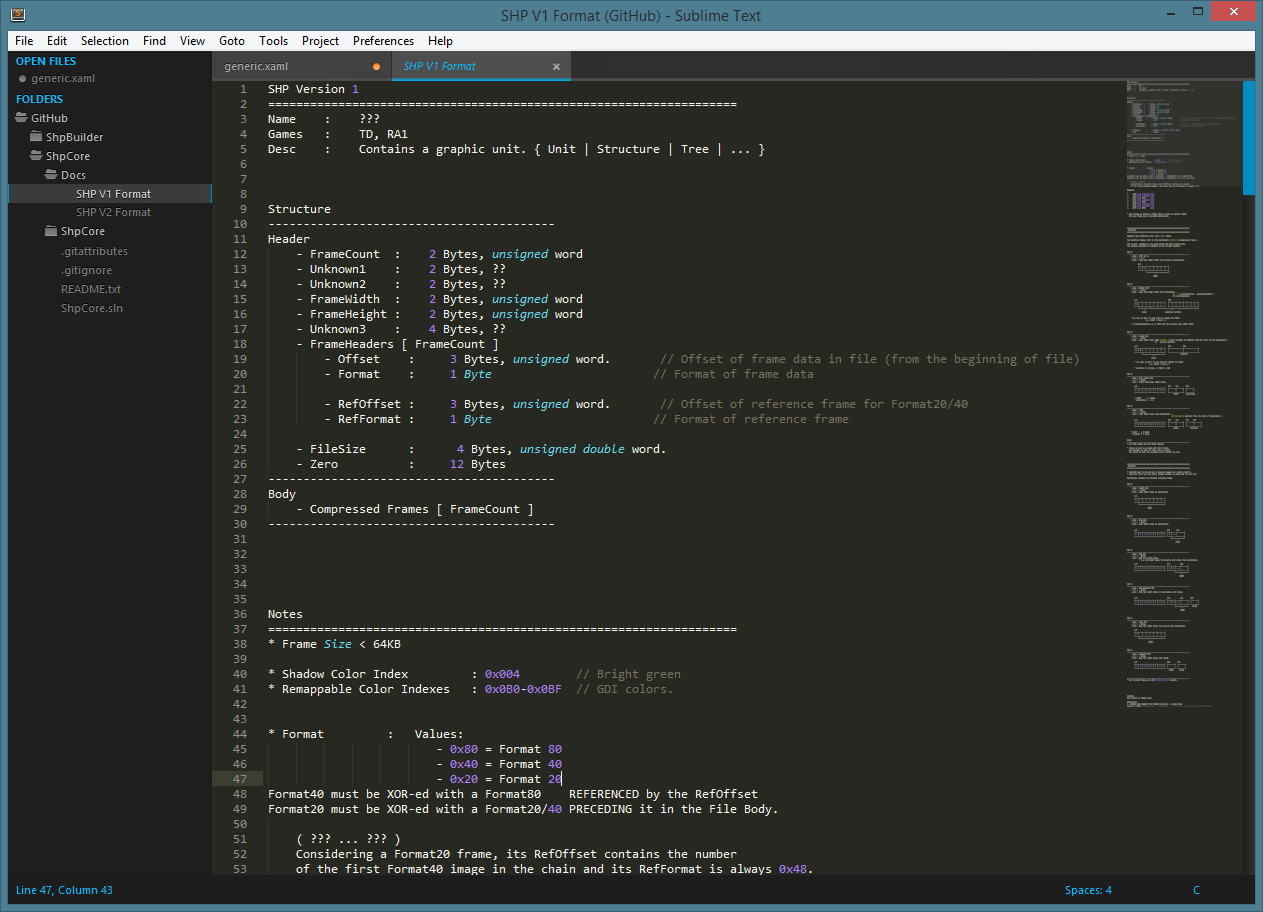
Task: Click 'Compressed Frames [ FrameCount ]' text
Action: pos(422,509)
